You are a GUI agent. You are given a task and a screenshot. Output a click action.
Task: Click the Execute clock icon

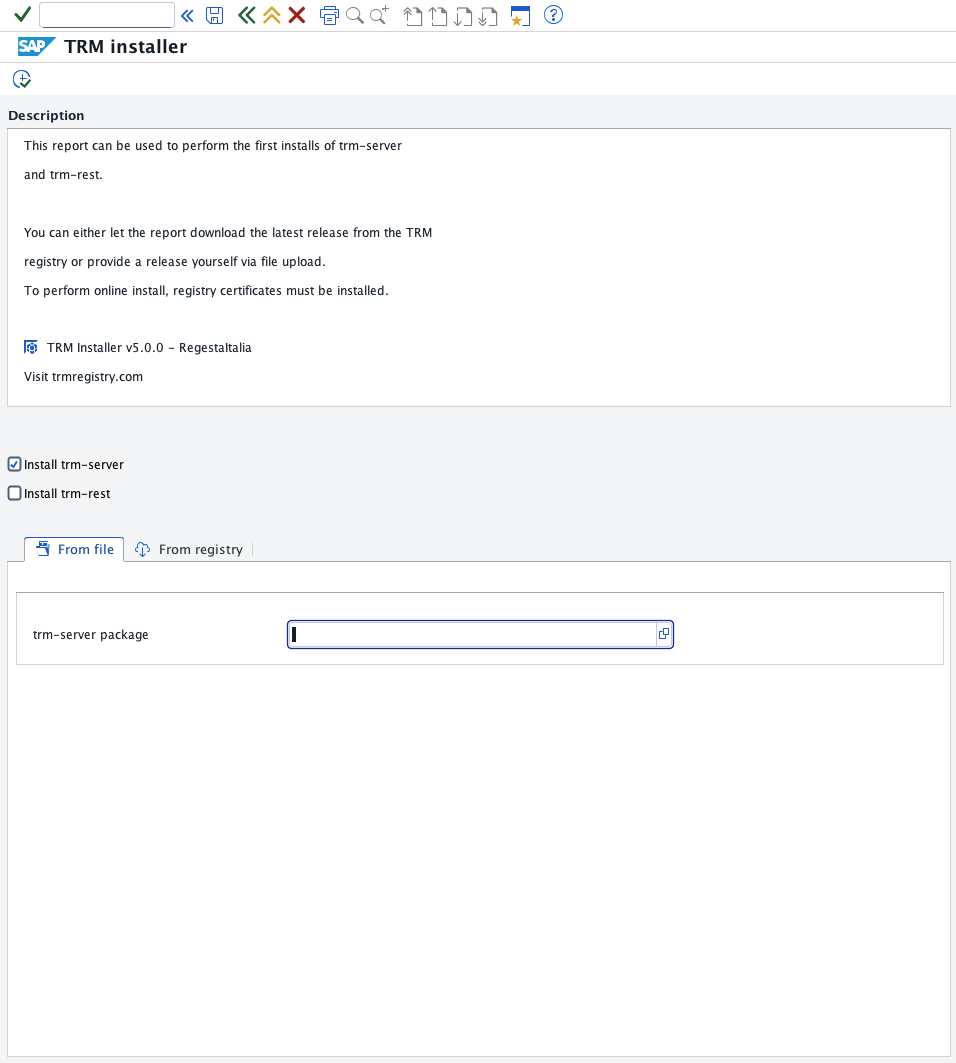point(22,79)
